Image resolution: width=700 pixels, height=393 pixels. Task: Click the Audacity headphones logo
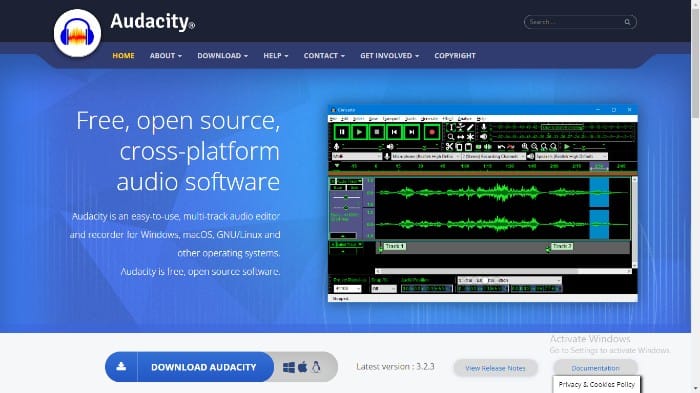pos(77,33)
